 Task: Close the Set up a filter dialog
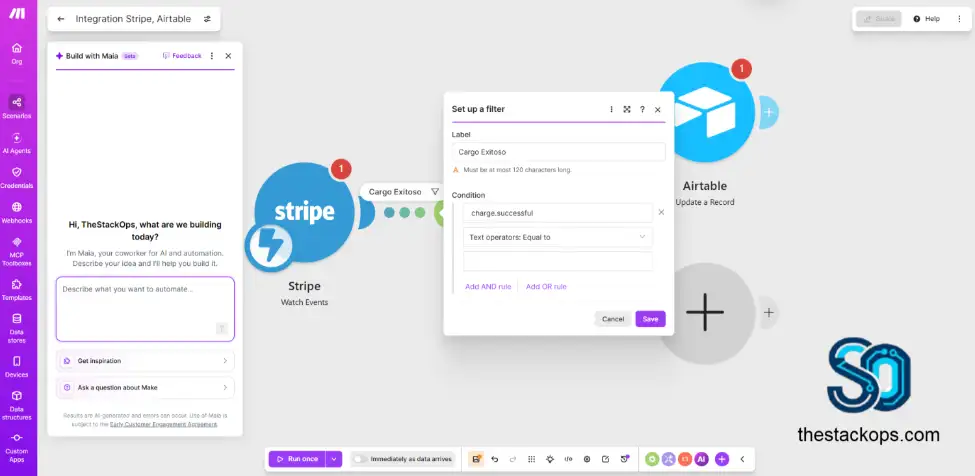click(658, 109)
